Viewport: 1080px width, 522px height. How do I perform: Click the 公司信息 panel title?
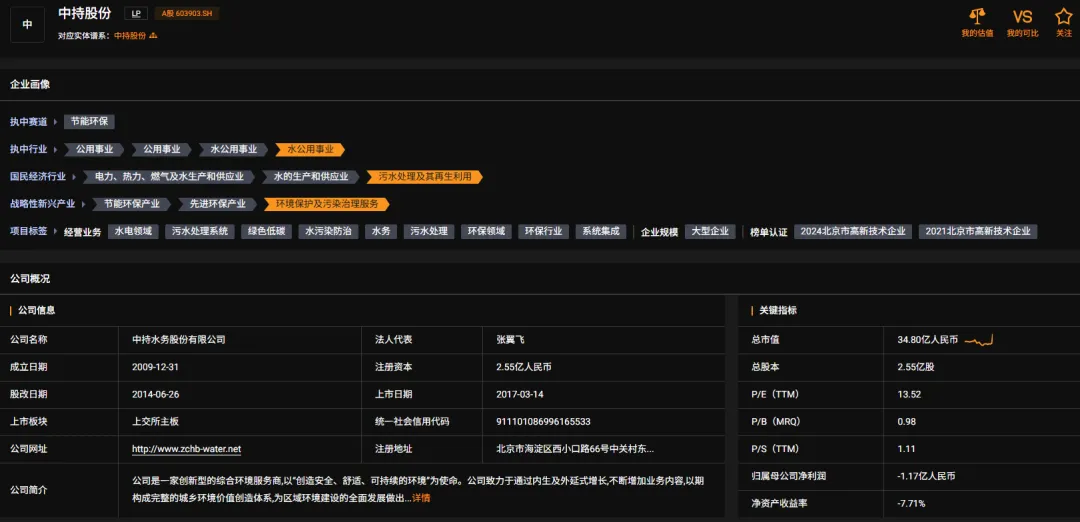click(37, 311)
